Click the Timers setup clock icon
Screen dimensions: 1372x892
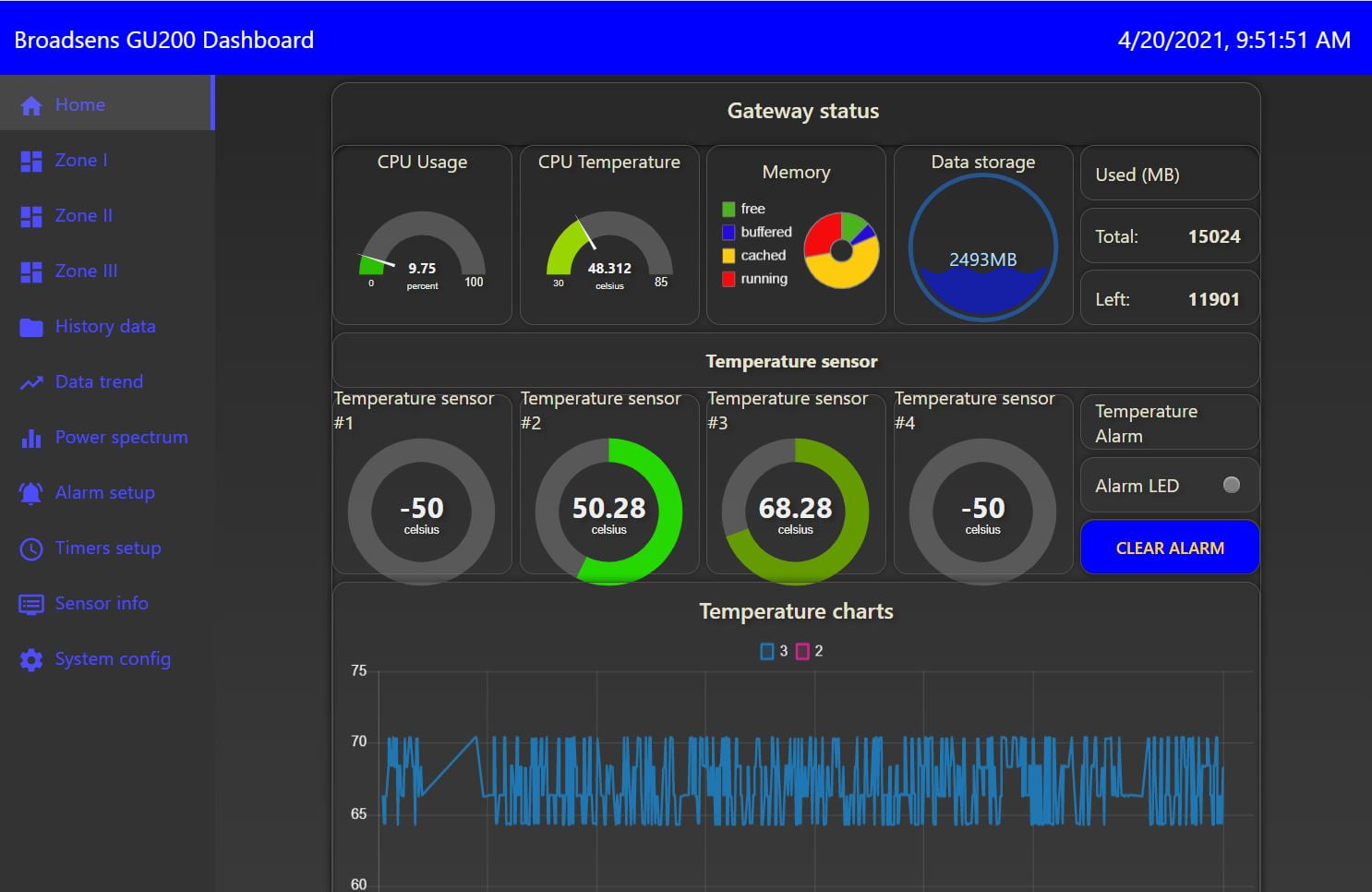31,548
